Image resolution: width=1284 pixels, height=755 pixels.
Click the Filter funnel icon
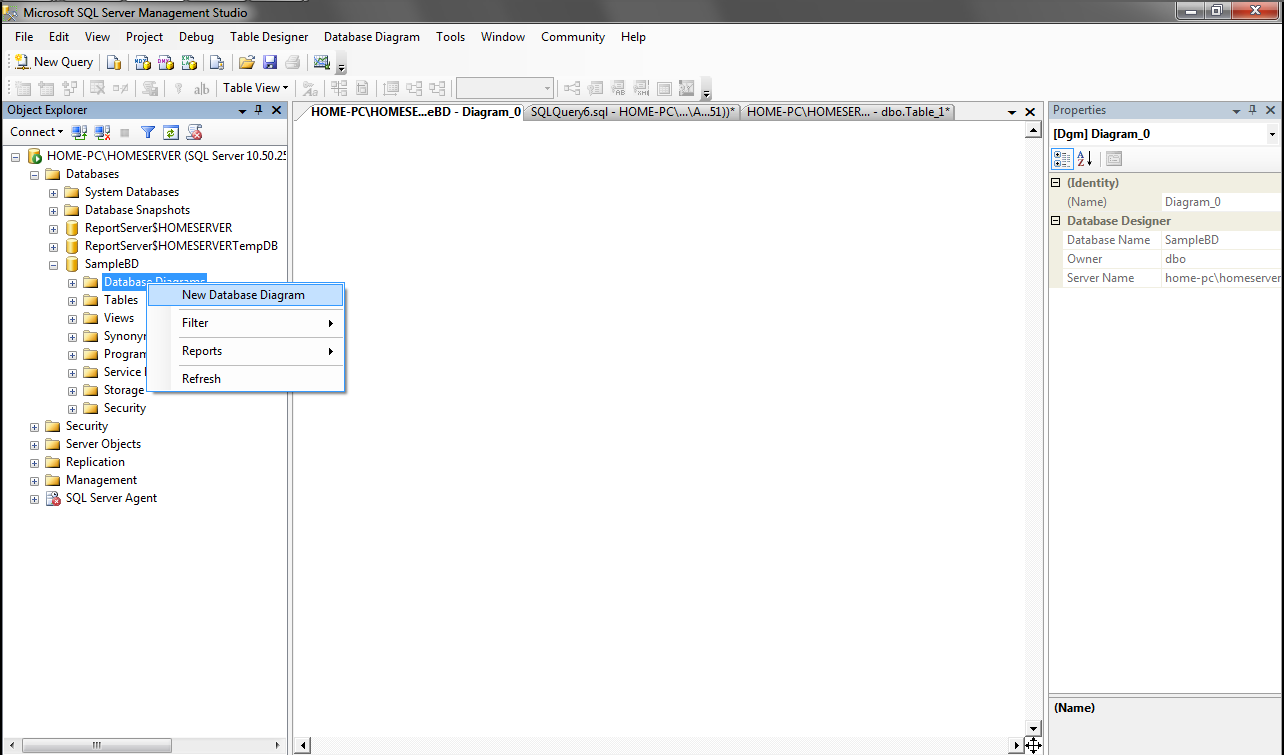148,132
